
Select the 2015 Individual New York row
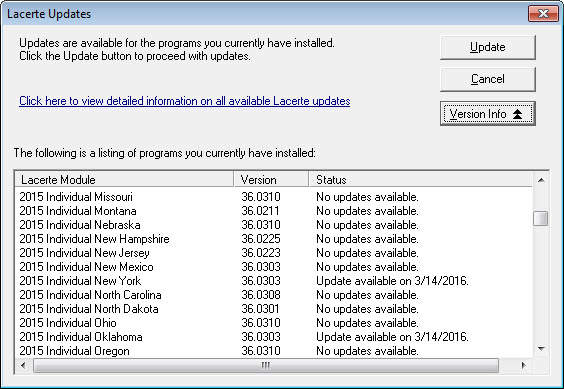click(273, 281)
